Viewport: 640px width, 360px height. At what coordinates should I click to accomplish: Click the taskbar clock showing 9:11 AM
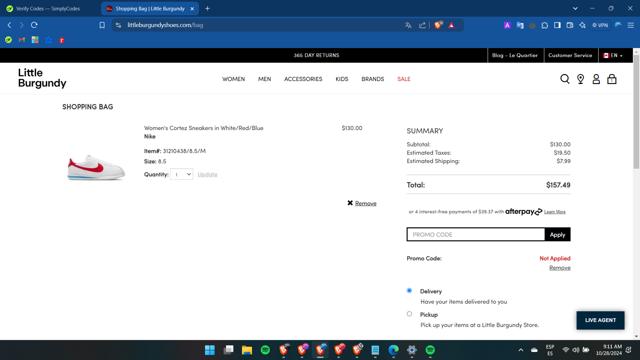point(609,350)
